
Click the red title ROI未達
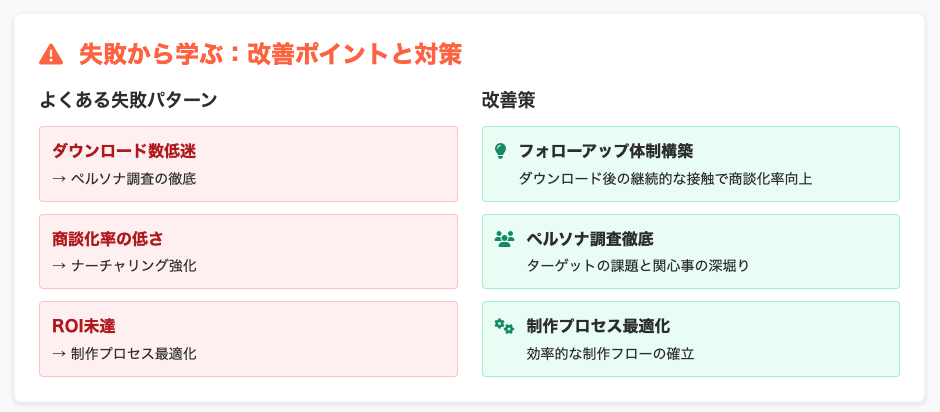[x=83, y=326]
